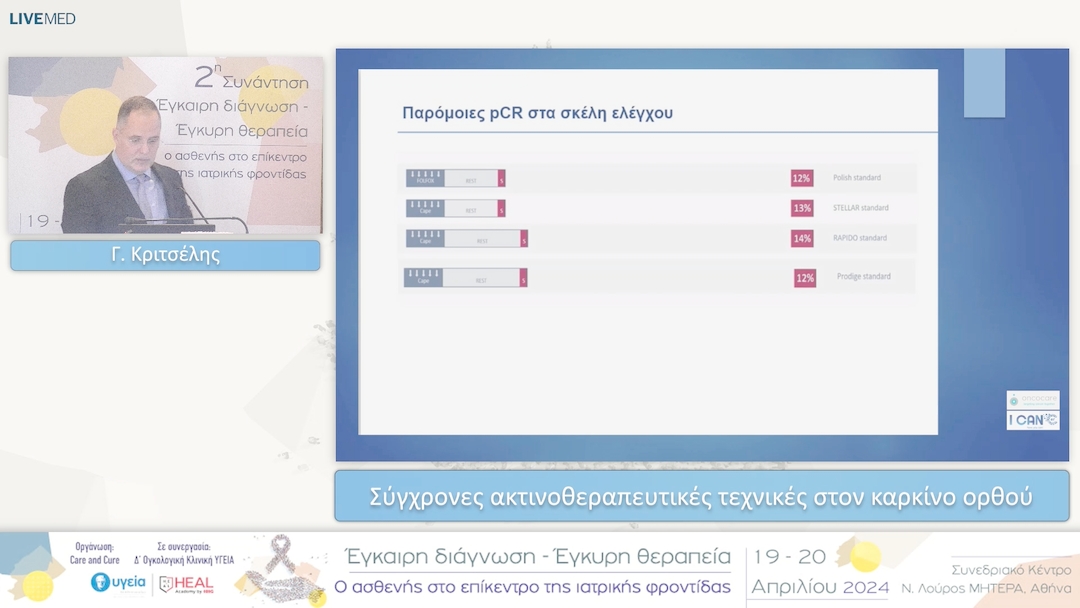Image resolution: width=1080 pixels, height=608 pixels.
Task: Click the LIVEMED logo
Action: (42, 18)
